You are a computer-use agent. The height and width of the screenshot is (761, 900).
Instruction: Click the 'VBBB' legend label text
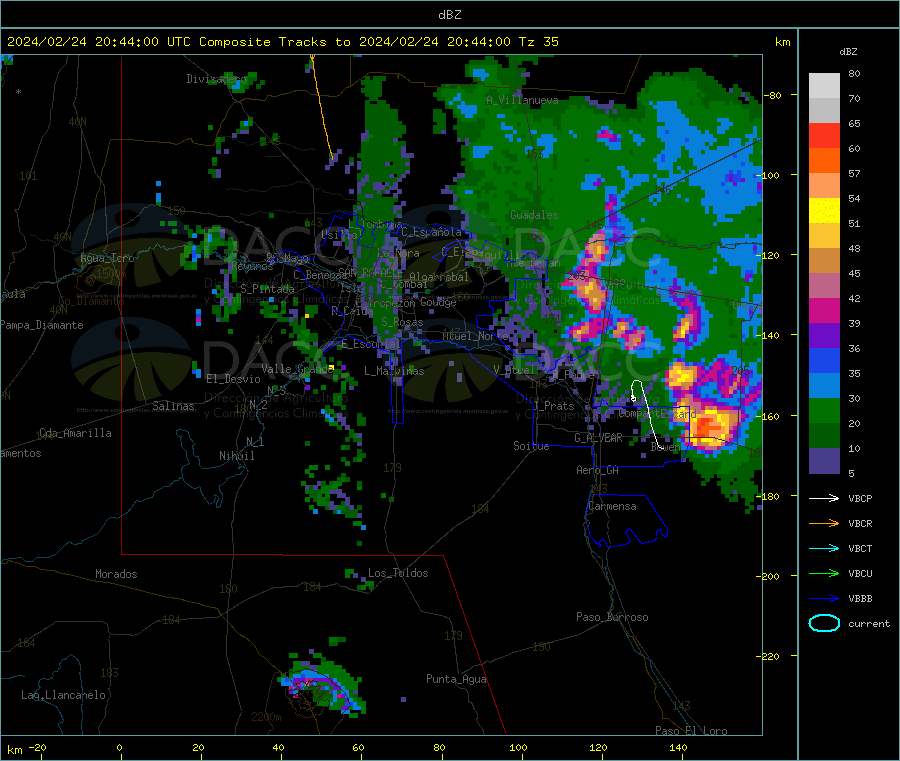pyautogui.click(x=860, y=599)
